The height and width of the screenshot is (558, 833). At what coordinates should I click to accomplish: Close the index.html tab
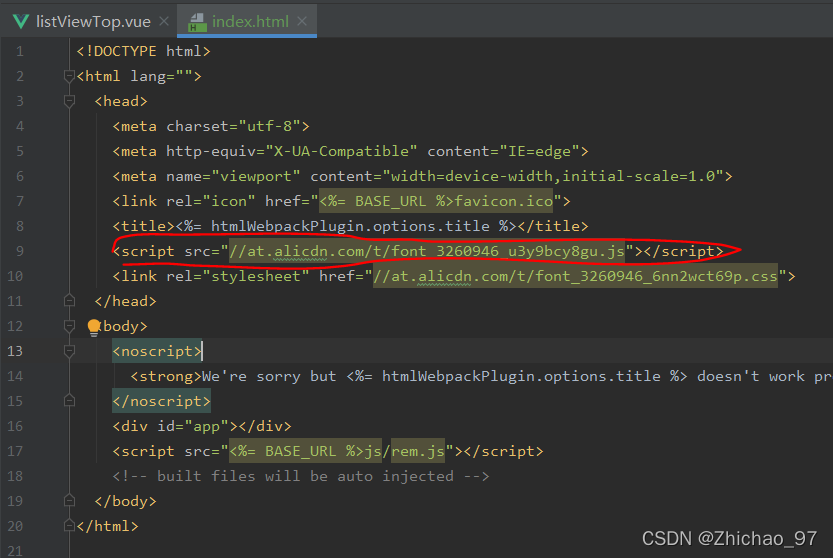[302, 21]
